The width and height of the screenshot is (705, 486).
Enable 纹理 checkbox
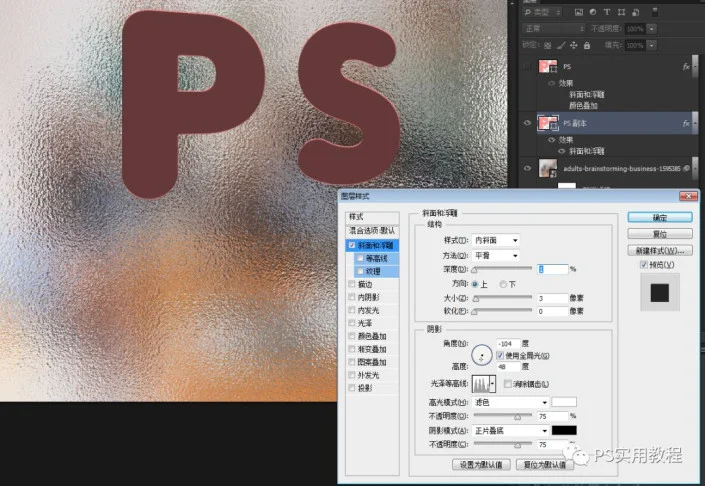tap(360, 272)
